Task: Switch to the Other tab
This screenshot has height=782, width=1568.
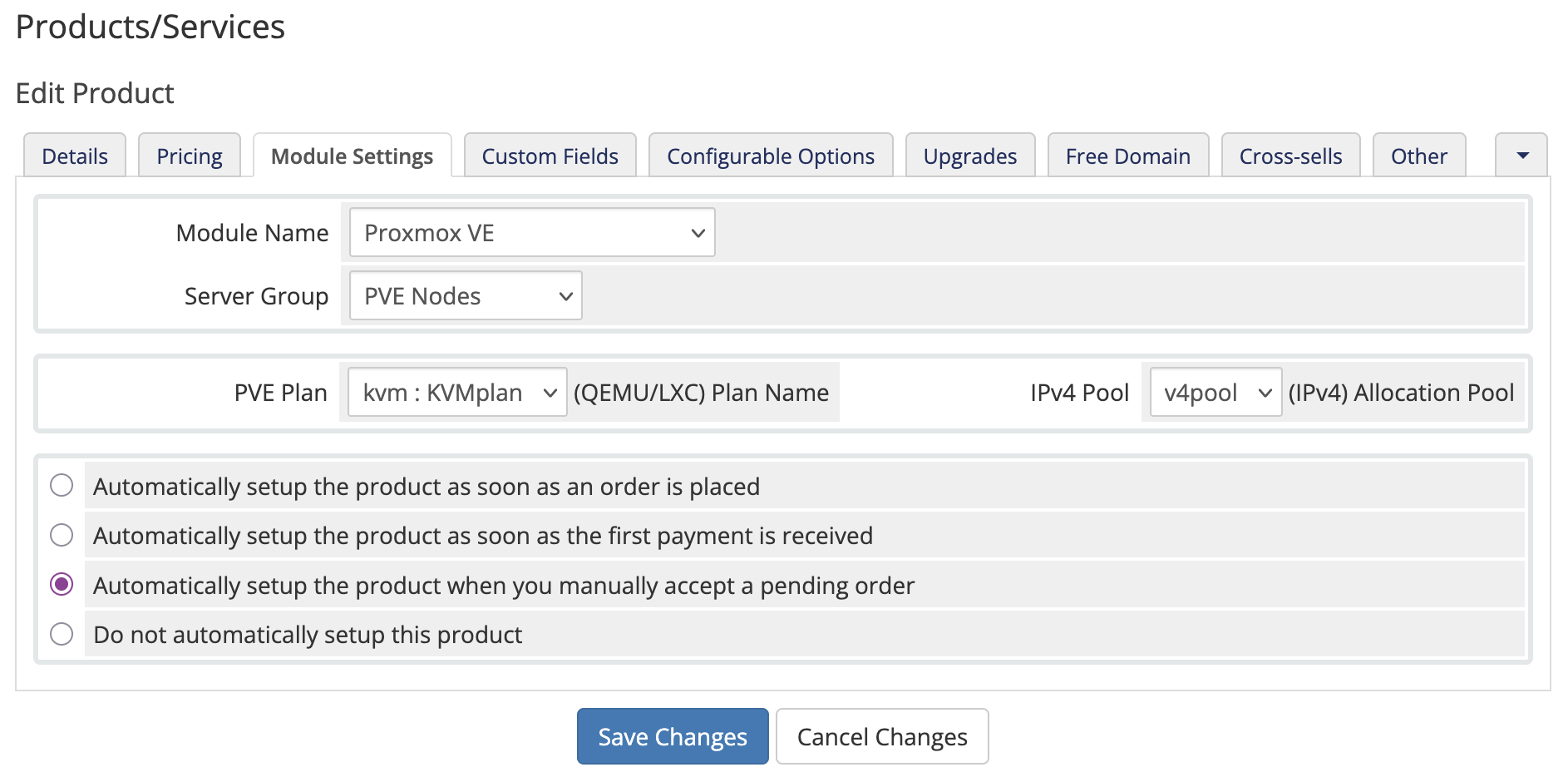Action: tap(1419, 156)
